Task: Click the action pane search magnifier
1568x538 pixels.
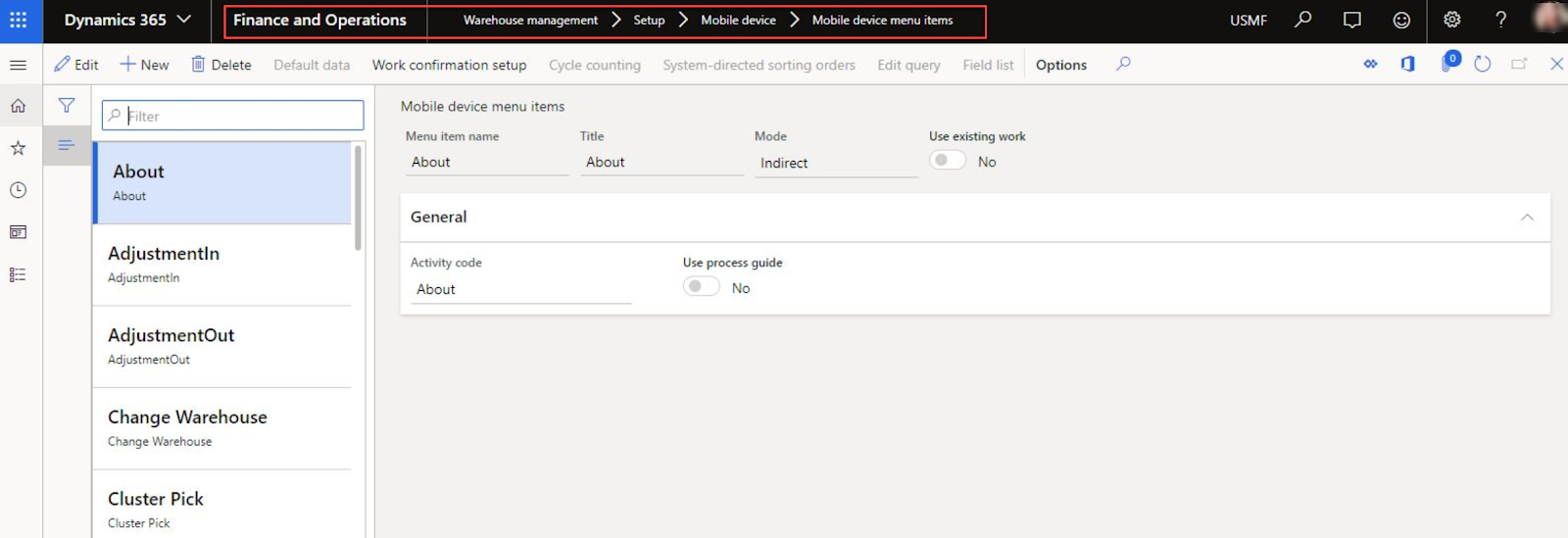Action: [x=1123, y=64]
